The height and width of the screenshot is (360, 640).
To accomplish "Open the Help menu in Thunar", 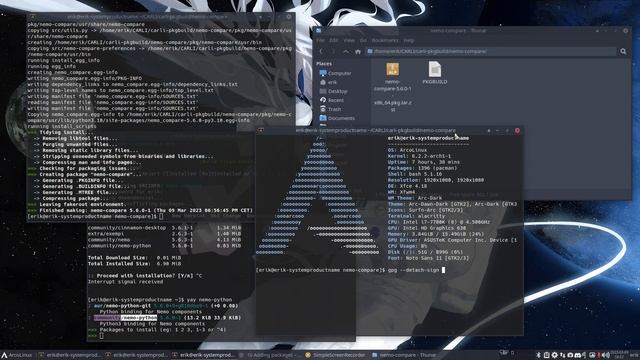I will point(409,40).
